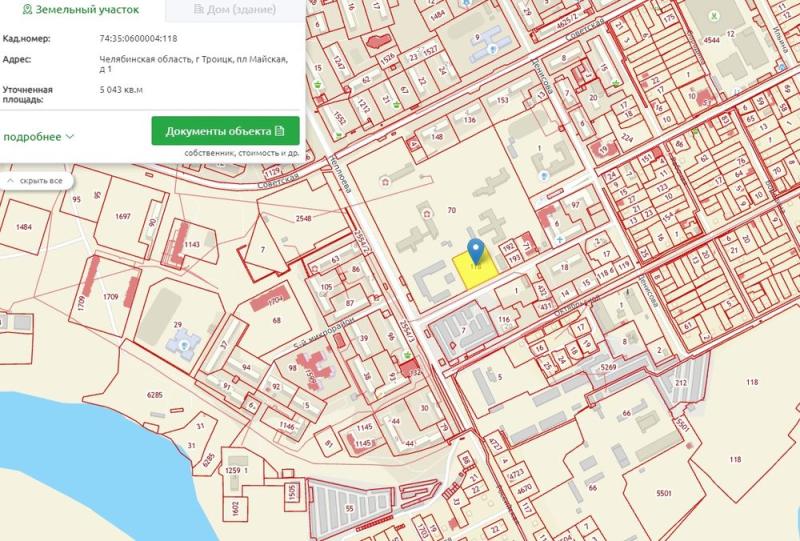
Task: Click green shop basket icon beside parcel 15 left
Action: tap(319, 84)
